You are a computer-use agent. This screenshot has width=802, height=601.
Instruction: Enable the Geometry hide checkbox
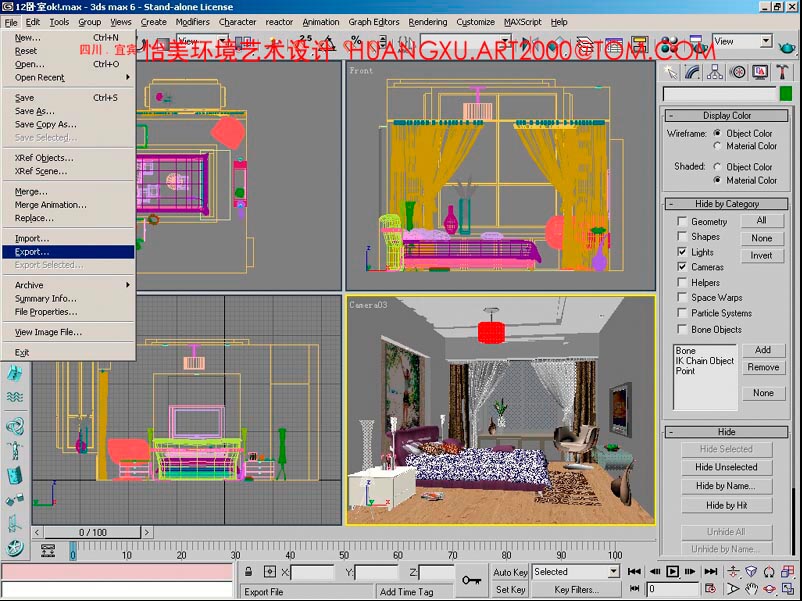click(682, 221)
